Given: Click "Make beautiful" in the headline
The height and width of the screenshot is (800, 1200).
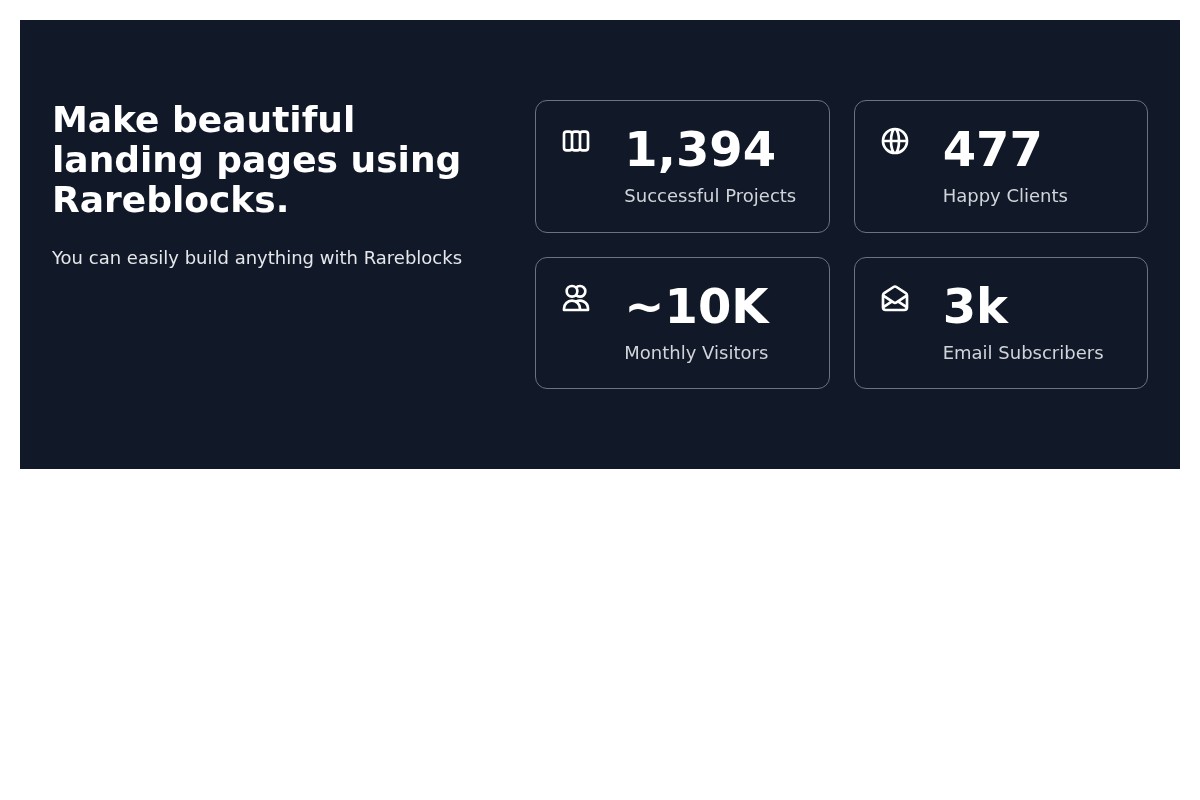Looking at the screenshot, I should 203,120.
